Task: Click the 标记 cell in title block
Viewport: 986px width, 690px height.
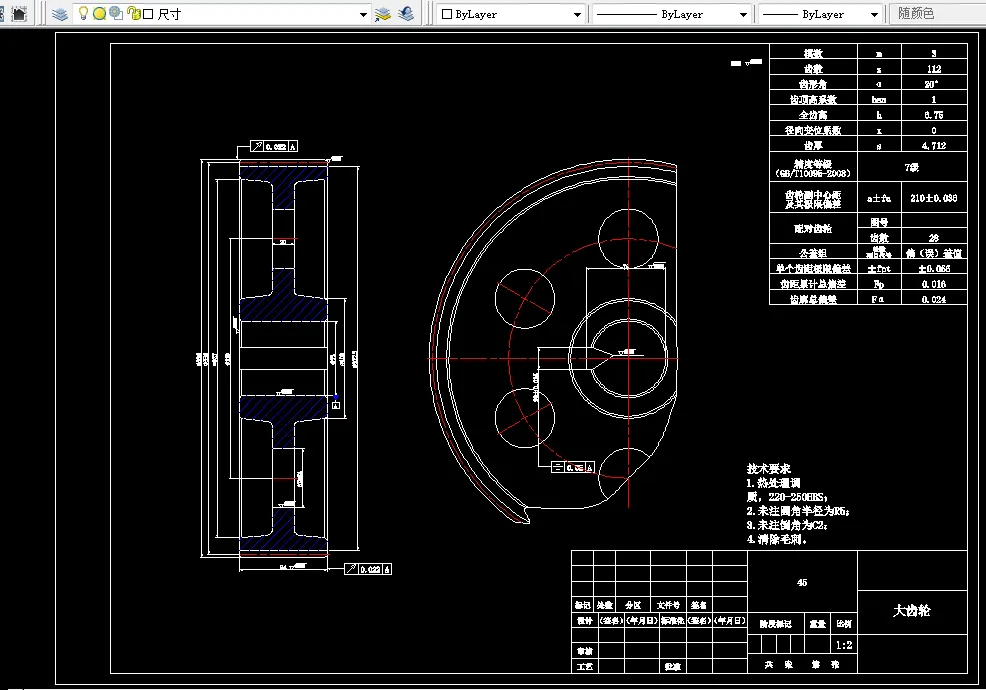Action: click(x=582, y=605)
